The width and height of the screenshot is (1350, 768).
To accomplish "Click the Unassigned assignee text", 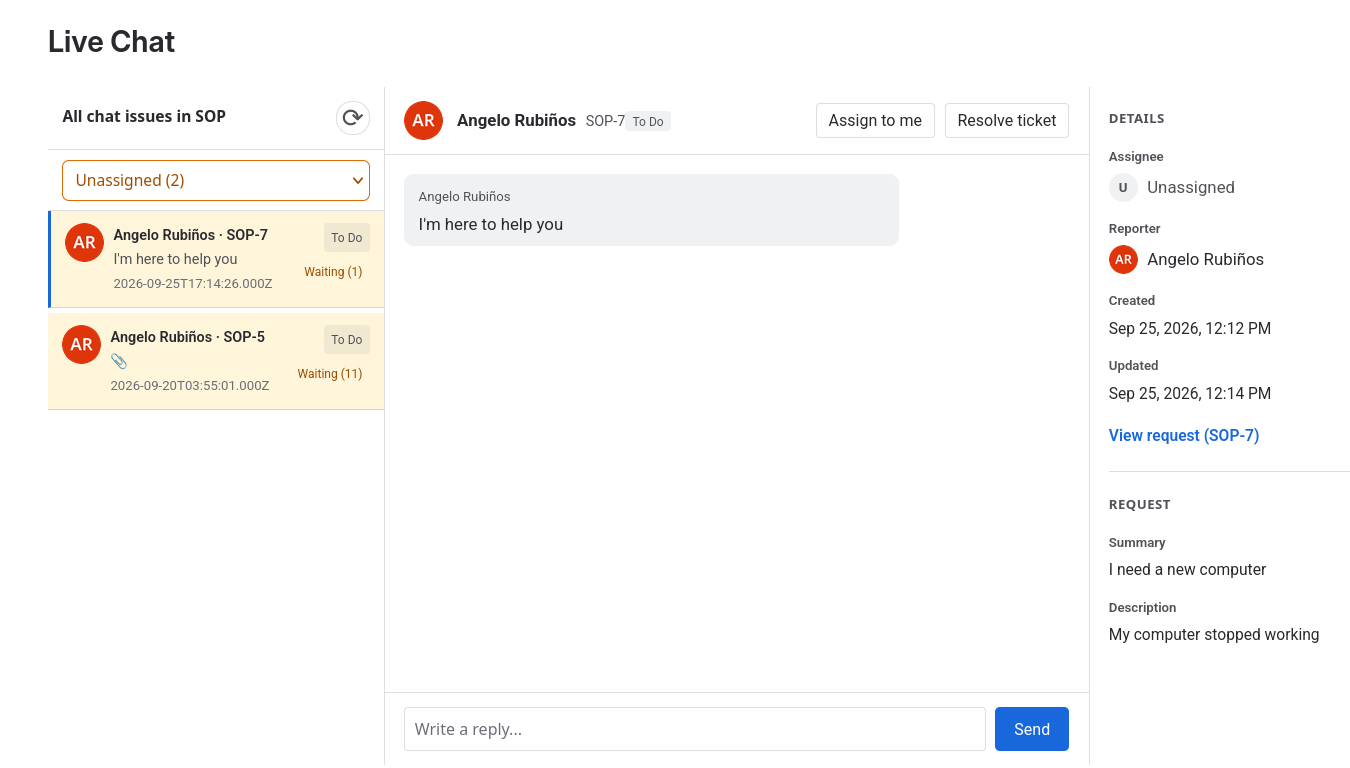I will (x=1191, y=187).
